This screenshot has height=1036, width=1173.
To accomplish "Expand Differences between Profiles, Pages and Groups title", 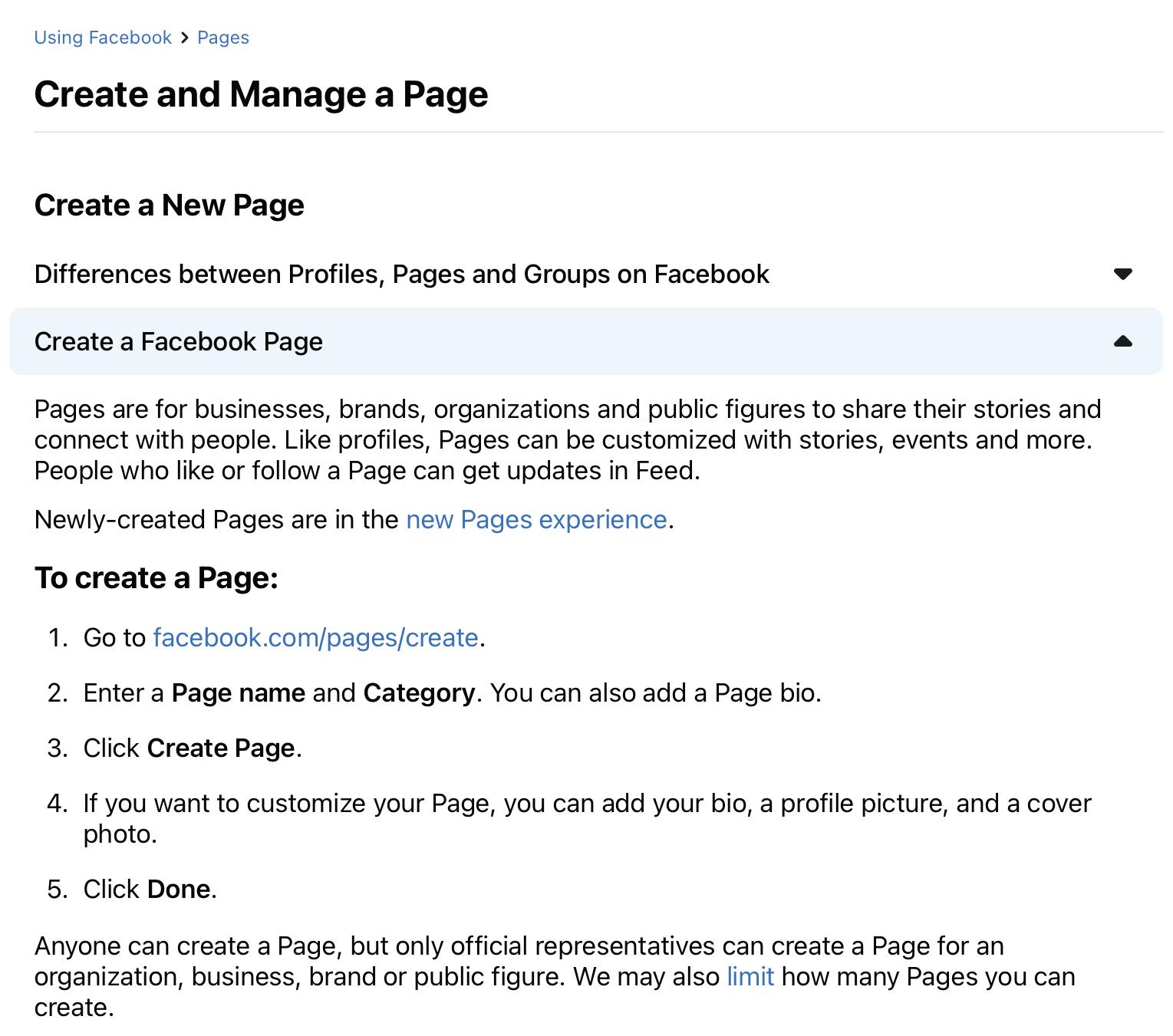I will (401, 274).
